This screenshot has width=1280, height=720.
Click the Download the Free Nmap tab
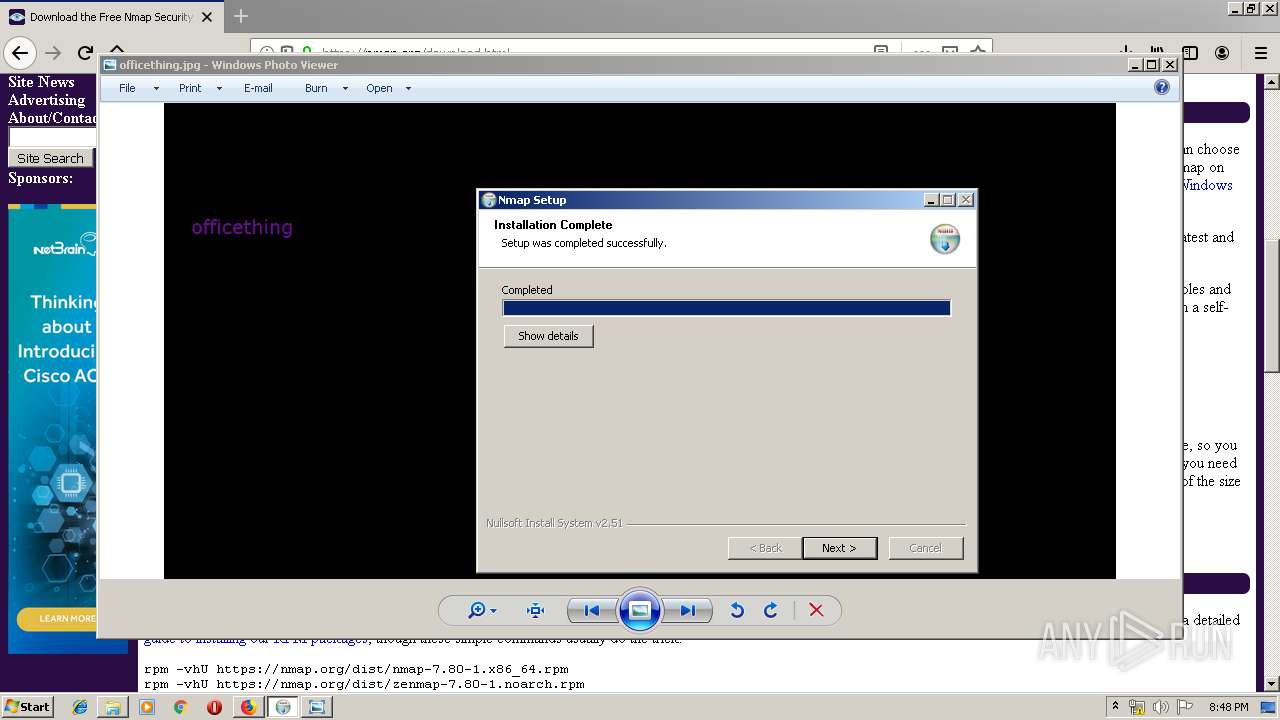110,17
